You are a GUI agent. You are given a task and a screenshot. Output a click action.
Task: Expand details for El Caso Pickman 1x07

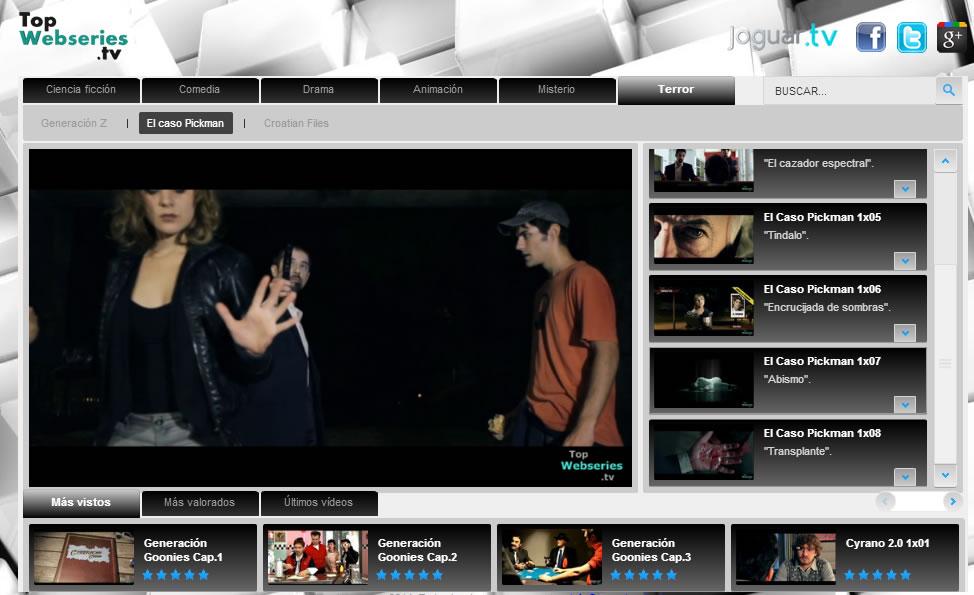tap(905, 404)
